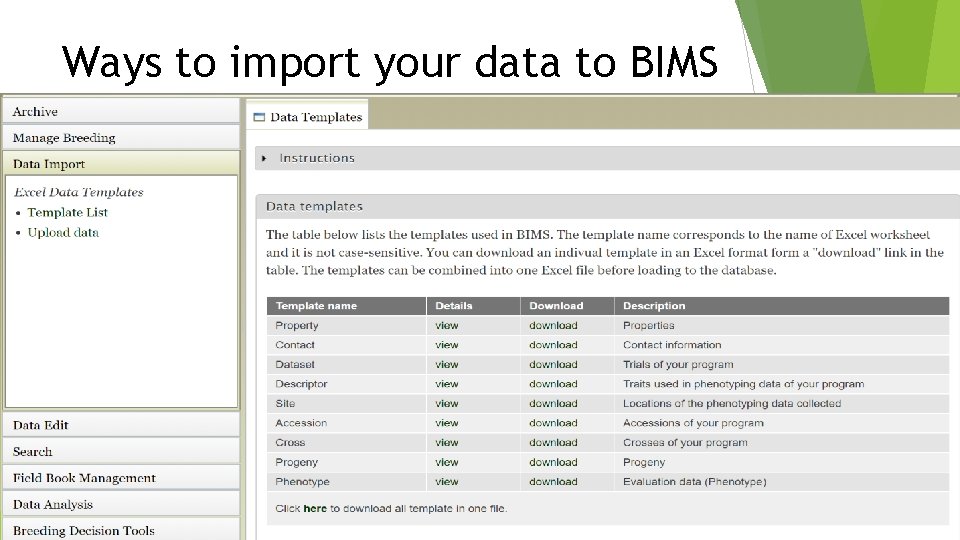Download the Site template
The image size is (960, 540).
click(x=553, y=404)
